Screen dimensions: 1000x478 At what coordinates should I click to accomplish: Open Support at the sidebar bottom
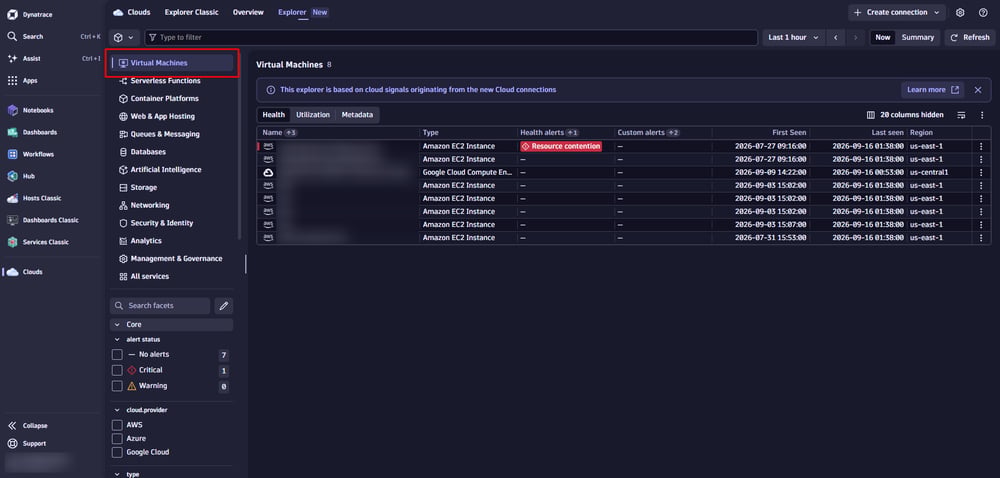click(x=27, y=444)
